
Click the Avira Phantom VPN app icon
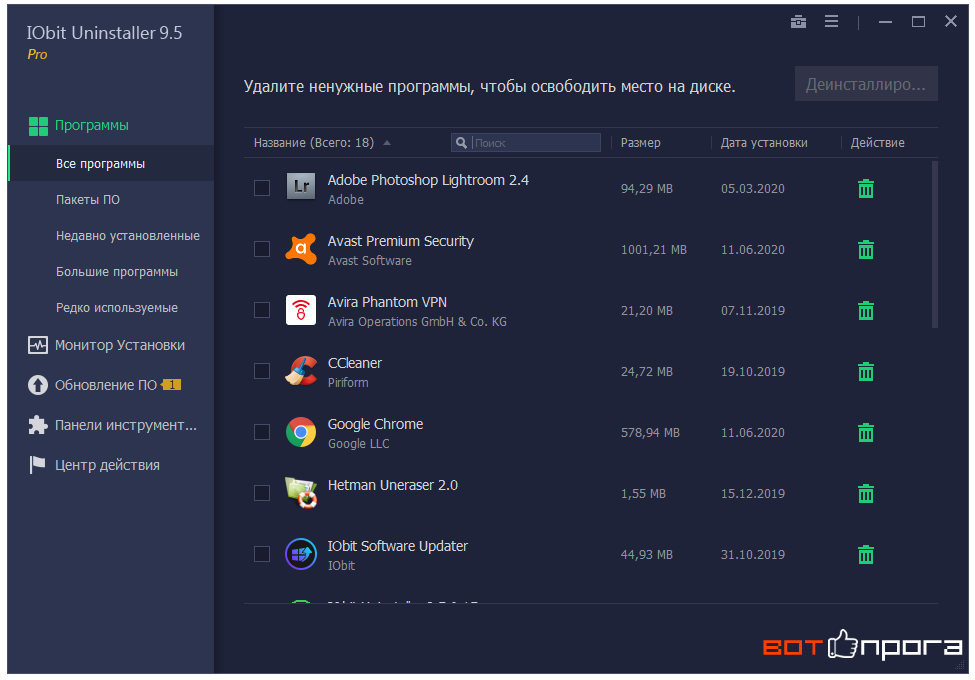tap(301, 310)
